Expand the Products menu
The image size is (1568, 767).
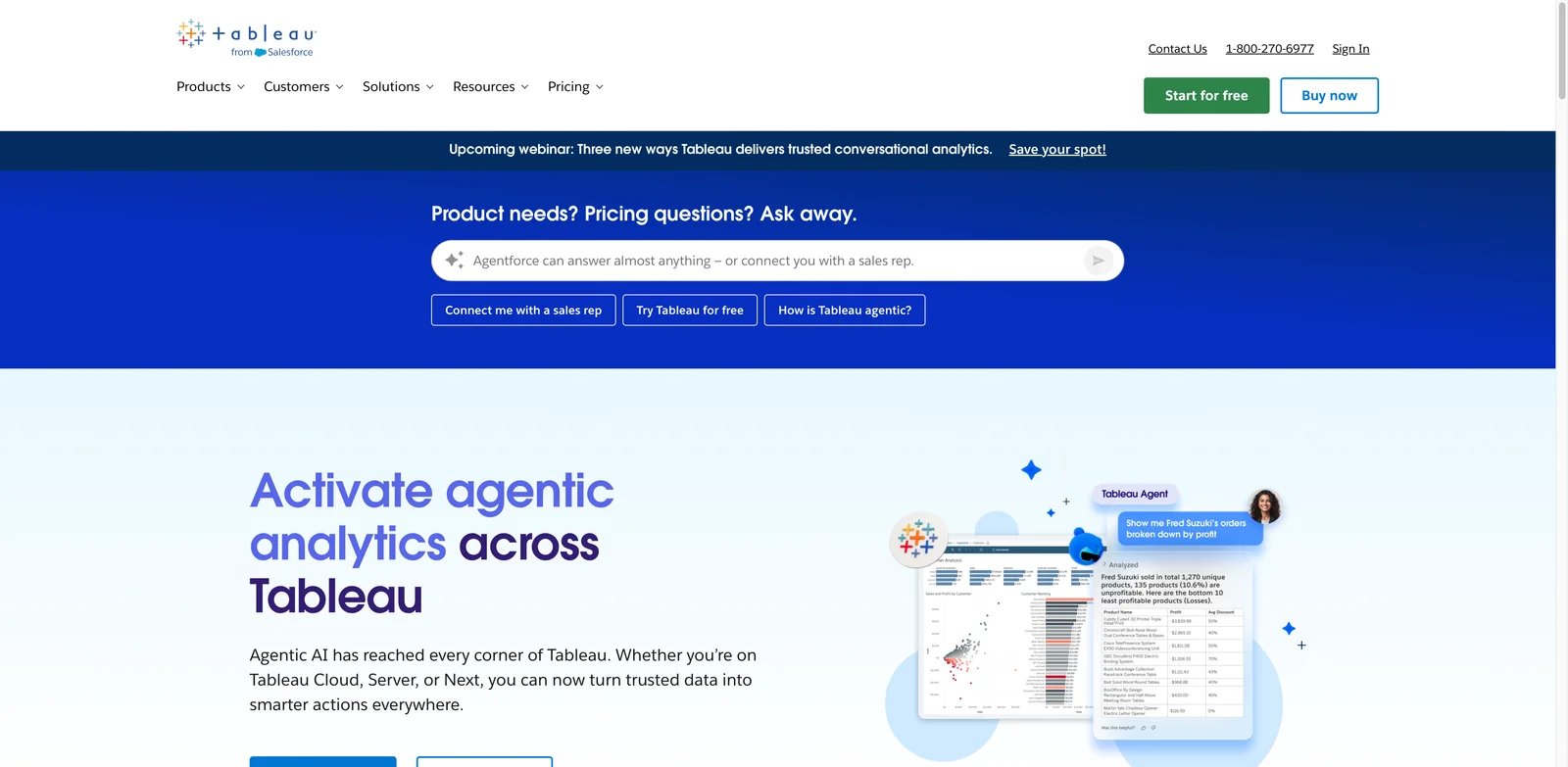pos(211,87)
